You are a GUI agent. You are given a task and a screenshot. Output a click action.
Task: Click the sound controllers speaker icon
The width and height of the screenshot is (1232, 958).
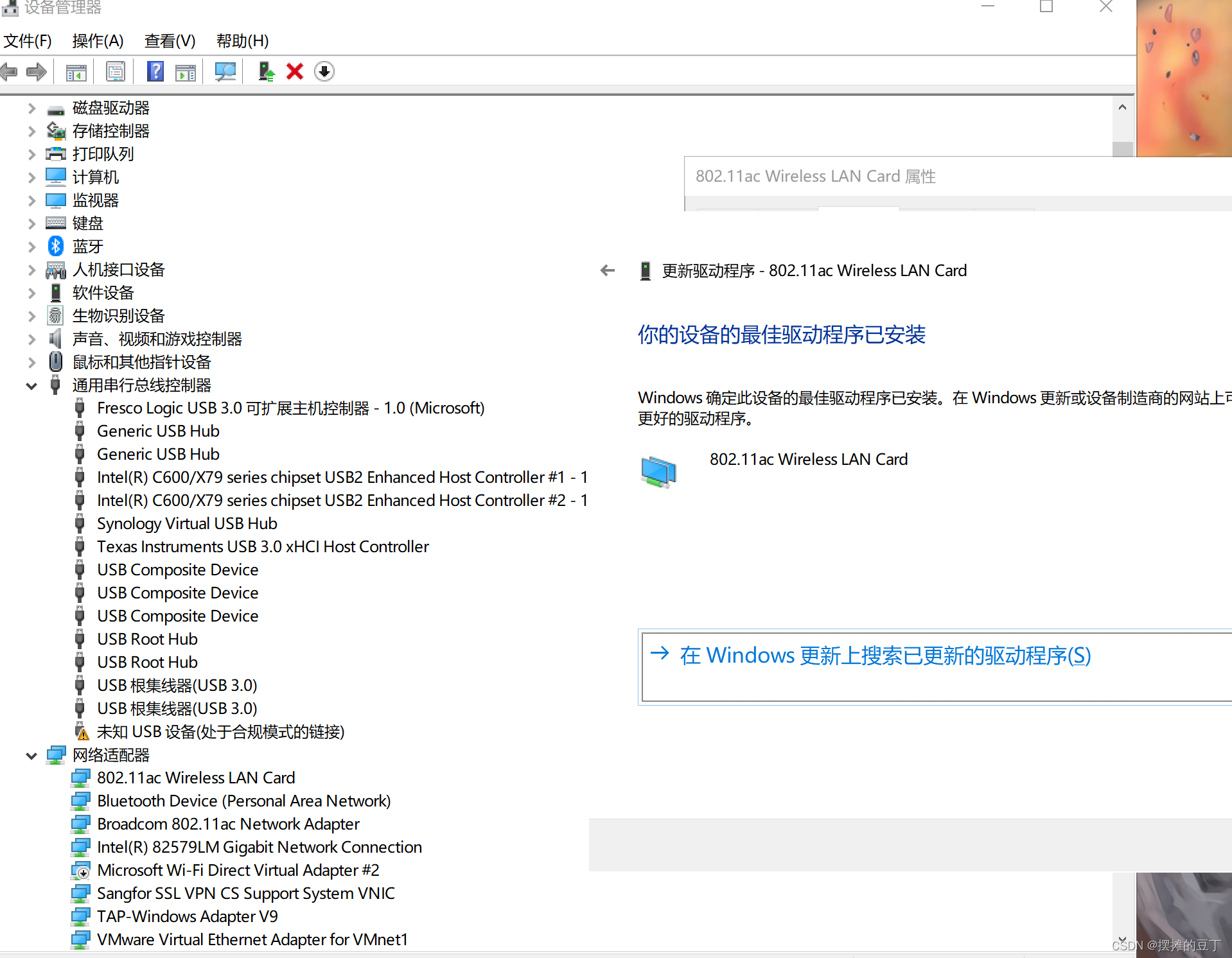(56, 338)
